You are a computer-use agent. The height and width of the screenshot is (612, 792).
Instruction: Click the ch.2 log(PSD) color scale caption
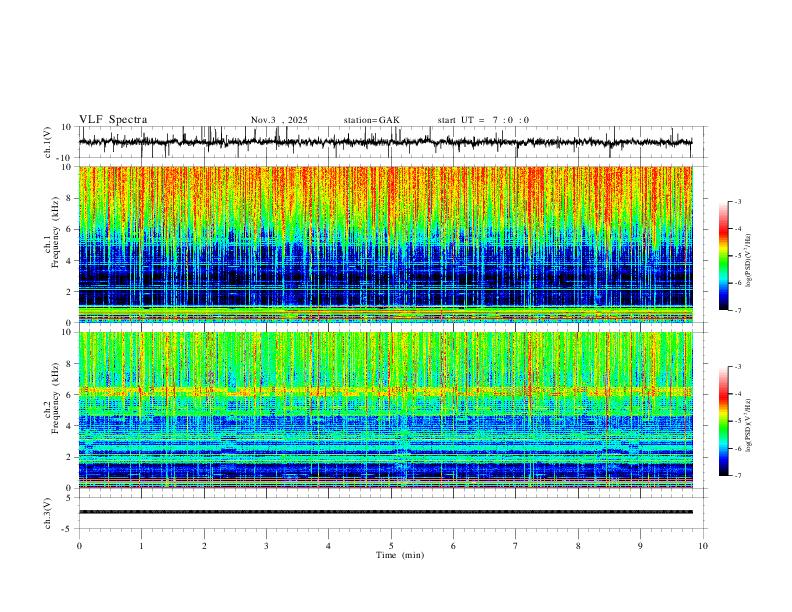click(749, 426)
